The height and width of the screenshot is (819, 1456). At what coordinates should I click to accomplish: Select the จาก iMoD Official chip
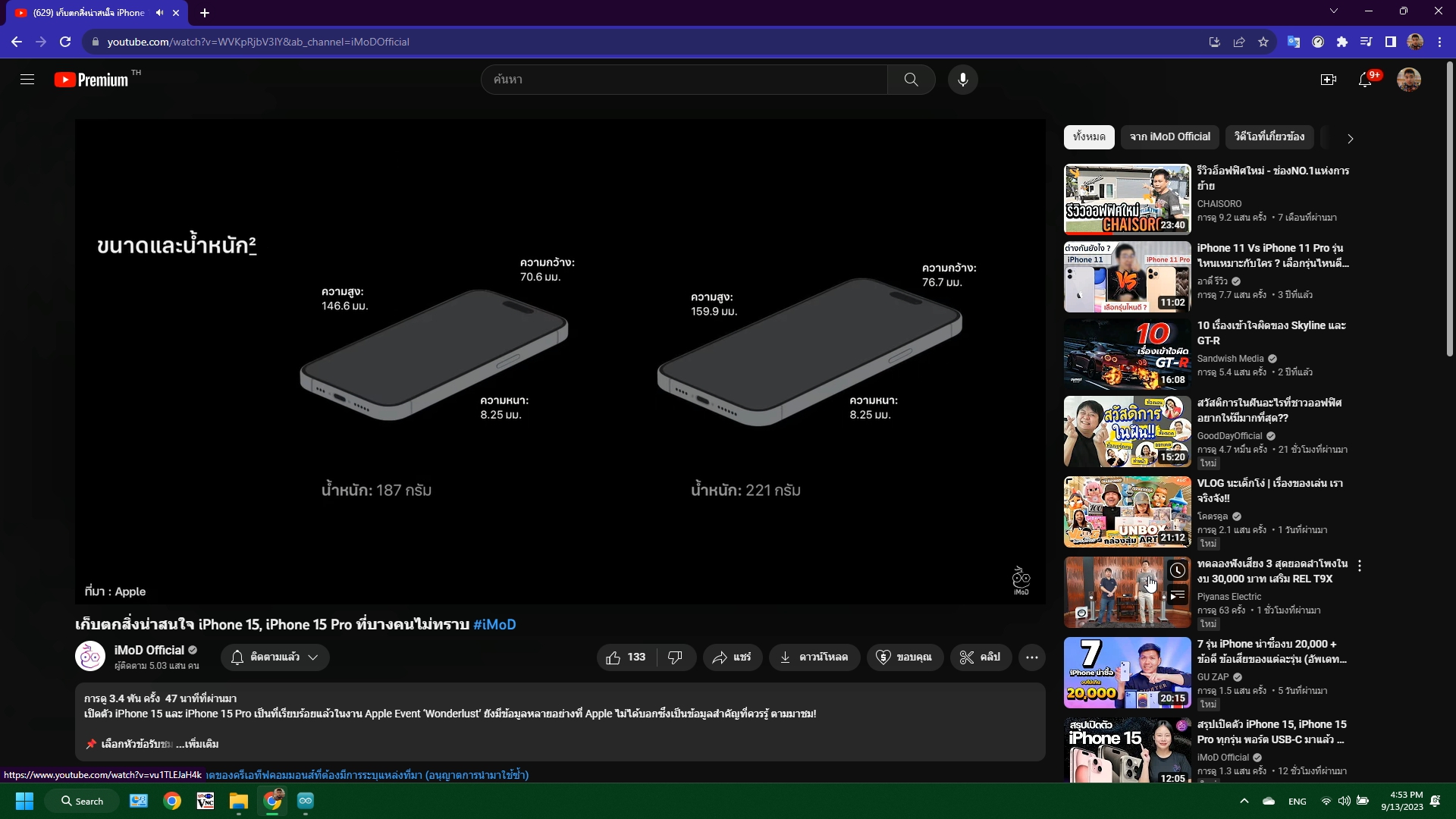click(1170, 137)
